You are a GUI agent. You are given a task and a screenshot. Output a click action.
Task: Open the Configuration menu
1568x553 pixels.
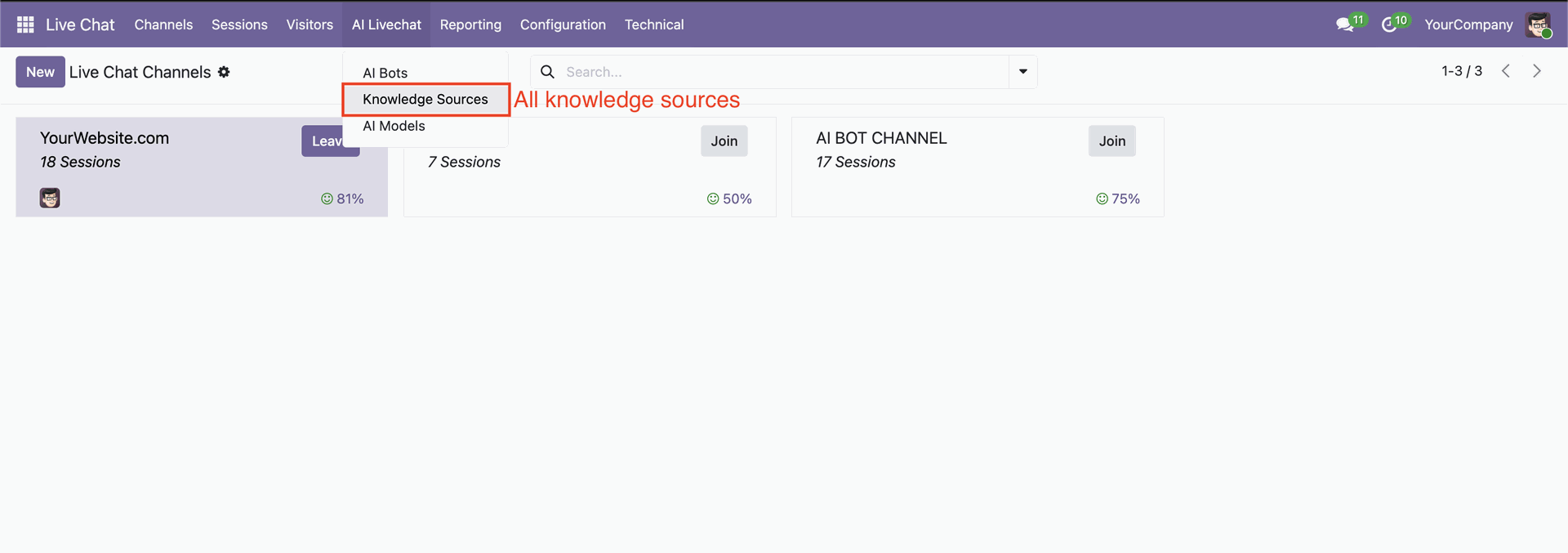click(563, 25)
